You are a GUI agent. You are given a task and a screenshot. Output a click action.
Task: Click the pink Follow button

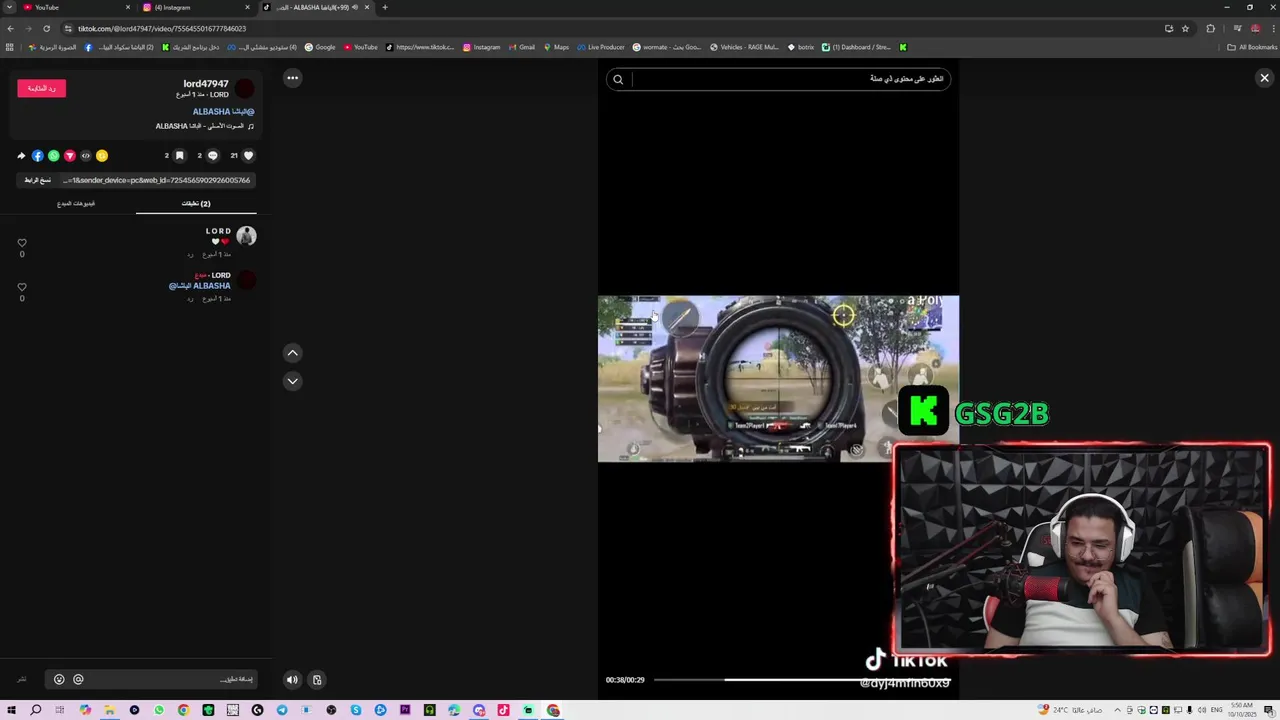(41, 88)
